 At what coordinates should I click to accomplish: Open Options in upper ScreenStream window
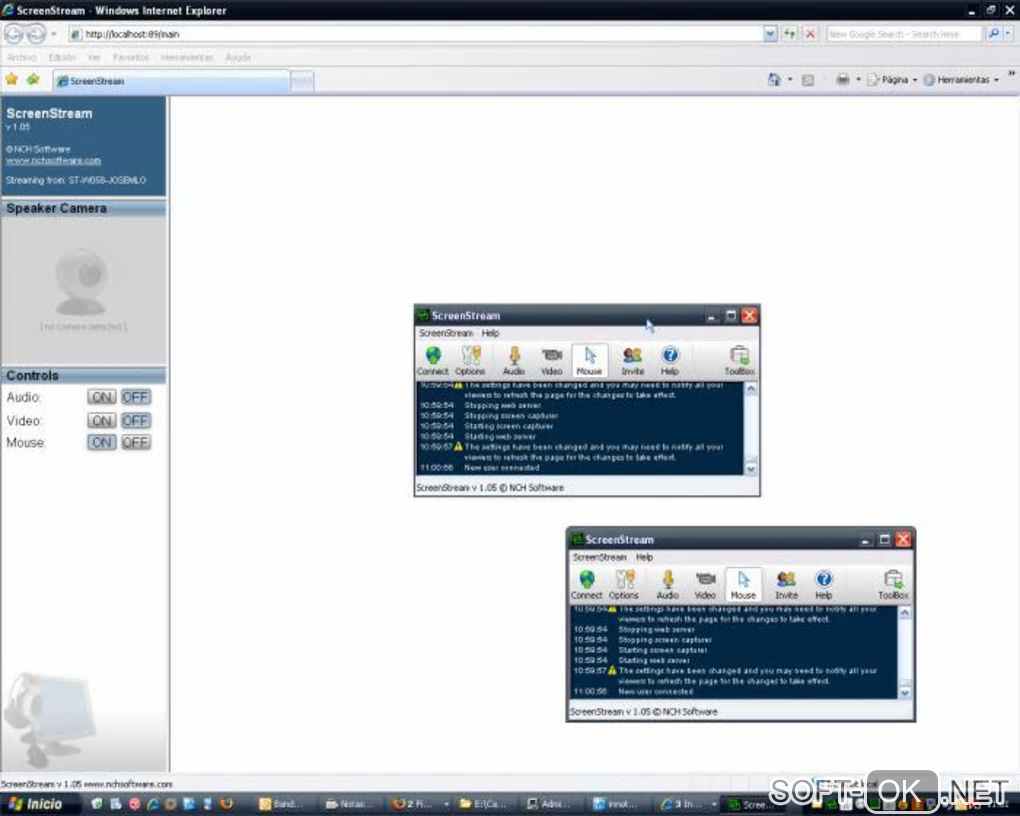[x=470, y=361]
